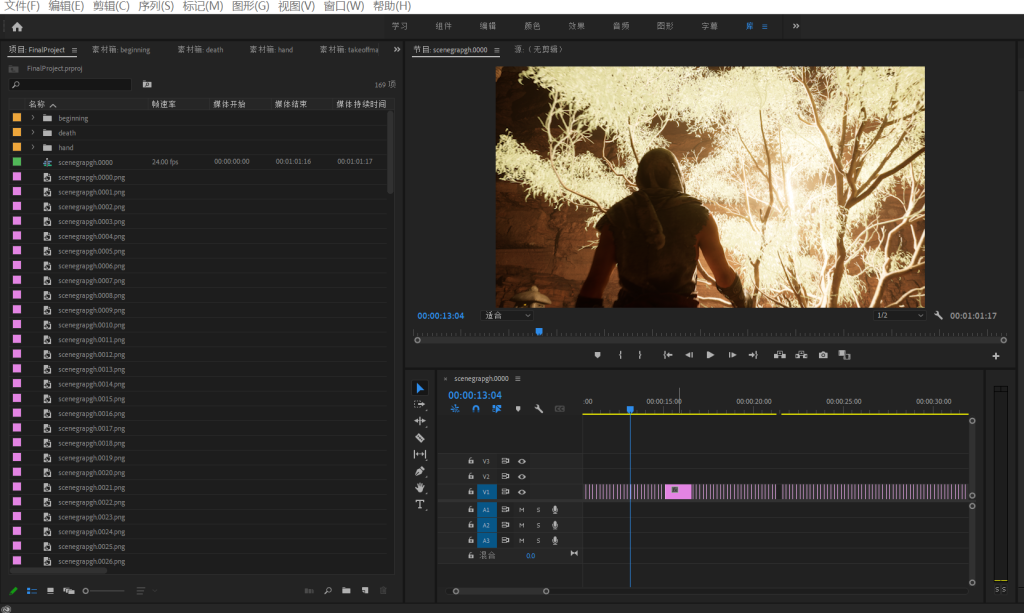Image resolution: width=1024 pixels, height=613 pixels.
Task: Expand the death bin
Action: point(33,133)
